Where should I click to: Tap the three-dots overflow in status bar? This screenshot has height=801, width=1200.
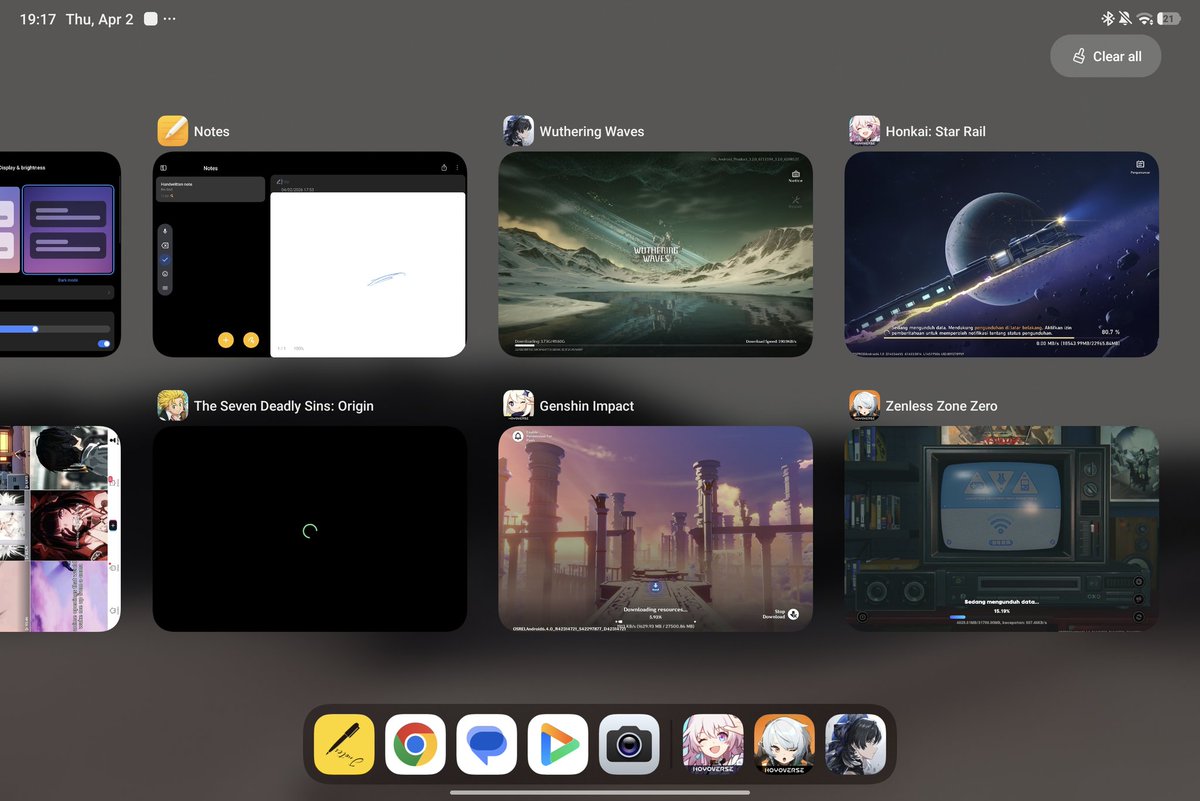[169, 19]
